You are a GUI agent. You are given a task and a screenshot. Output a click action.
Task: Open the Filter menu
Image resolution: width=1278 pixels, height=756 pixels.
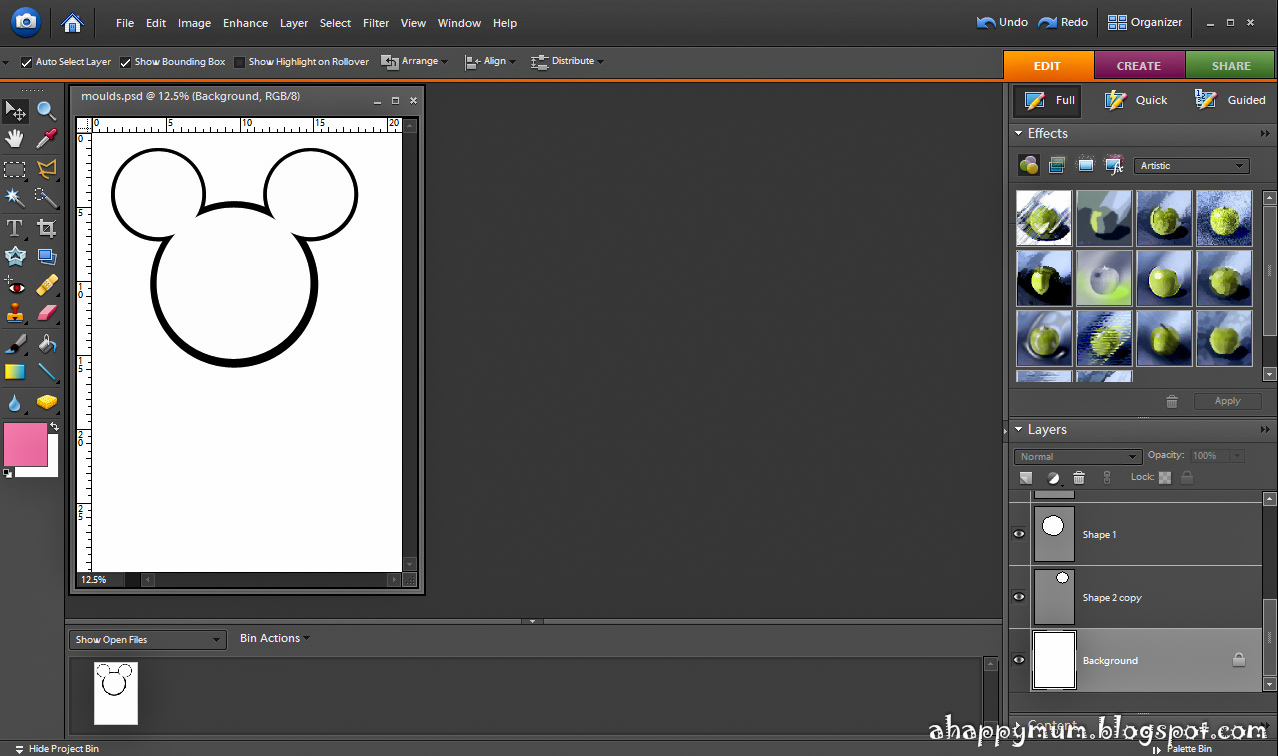(x=376, y=23)
